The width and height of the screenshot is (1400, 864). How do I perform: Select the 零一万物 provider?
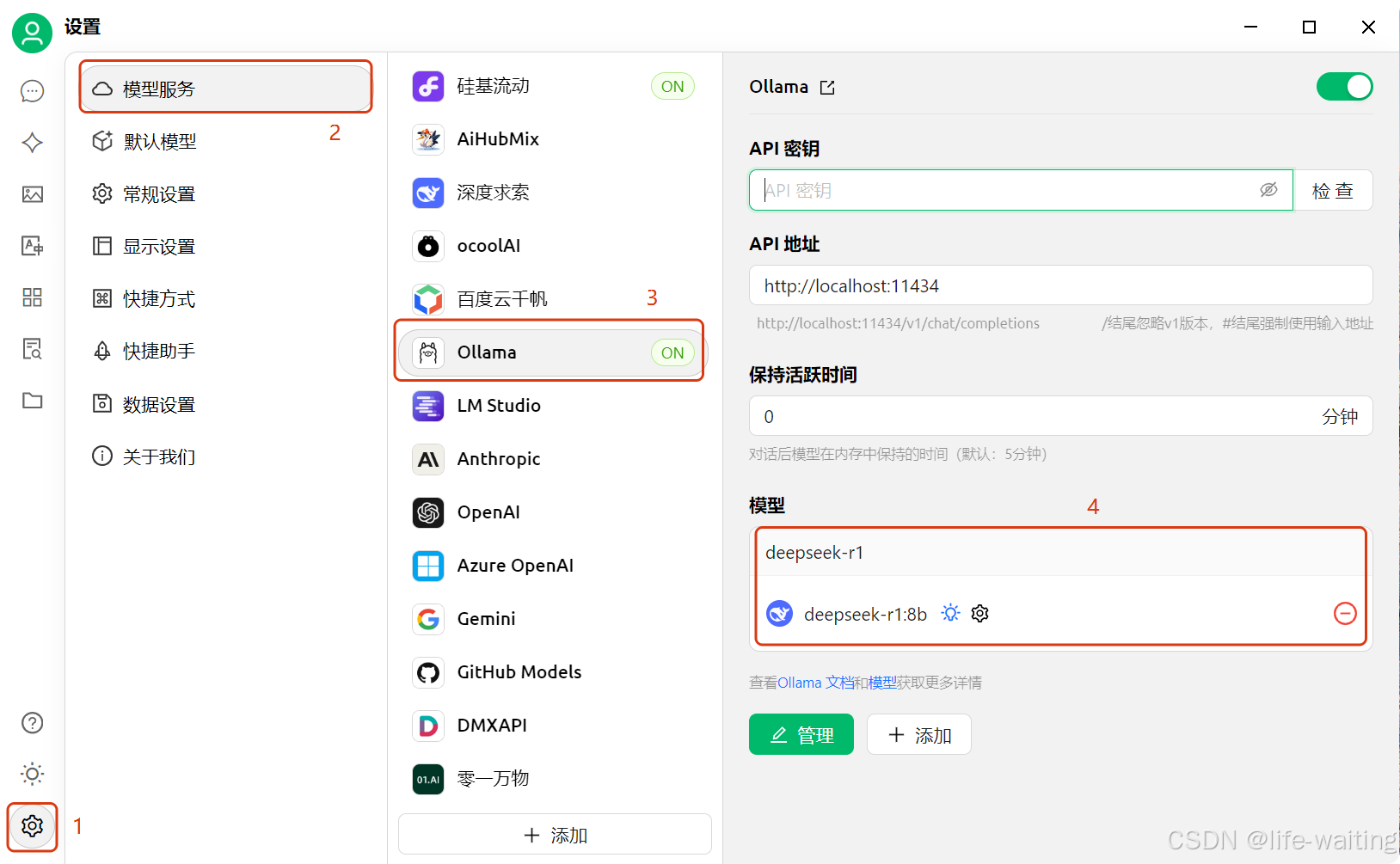point(554,779)
